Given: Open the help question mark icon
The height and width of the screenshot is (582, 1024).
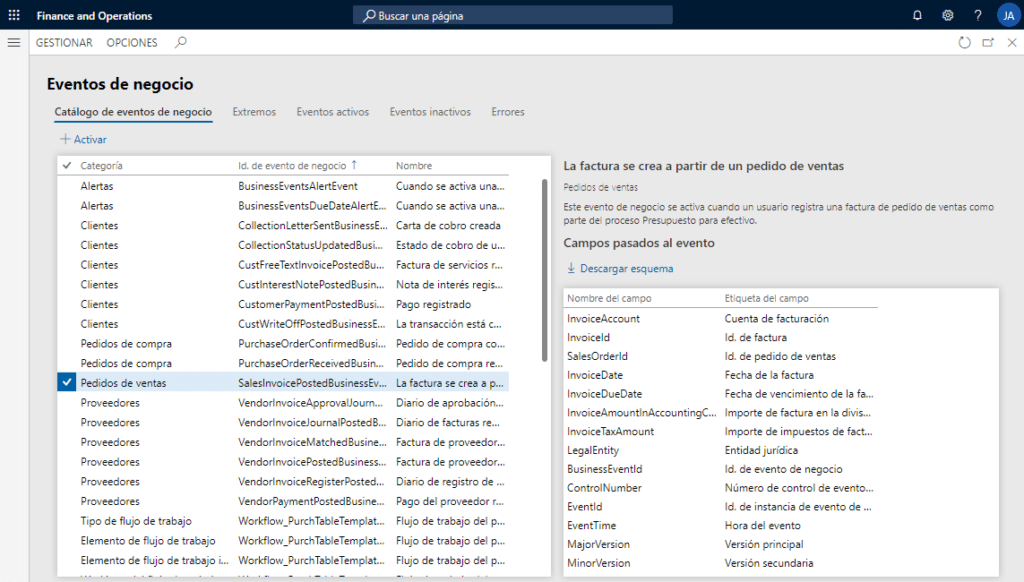Looking at the screenshot, I should [978, 15].
